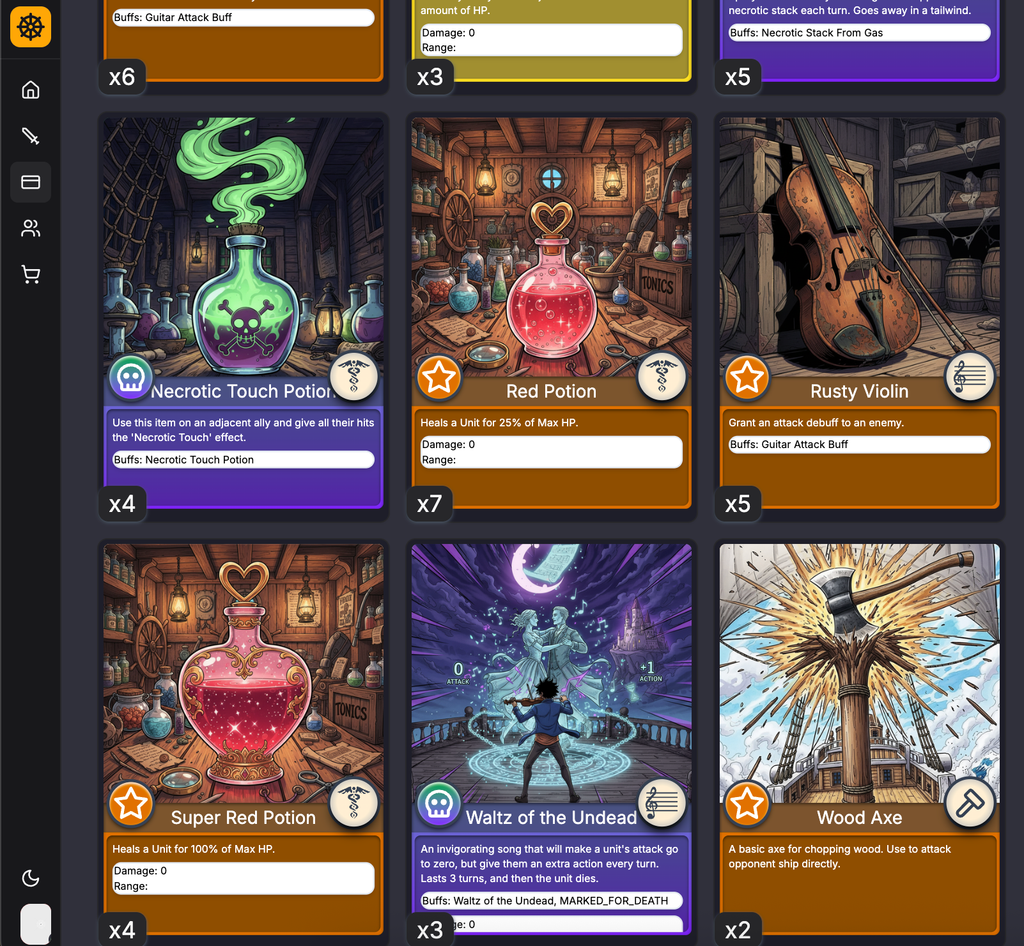The image size is (1024, 946).
Task: Click the skull badge on Necrotic Touch Potion
Action: pos(131,377)
